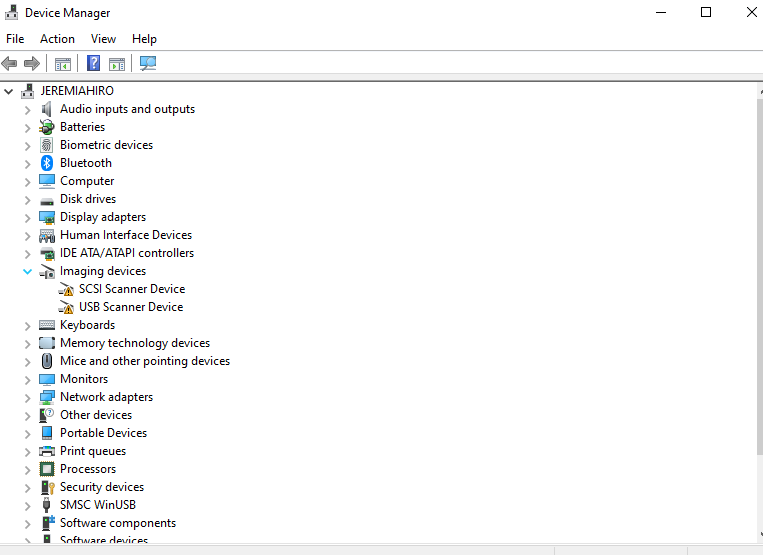Screen dimensions: 763x555
Task: Expand the Network adapters arrow
Action: tap(28, 398)
